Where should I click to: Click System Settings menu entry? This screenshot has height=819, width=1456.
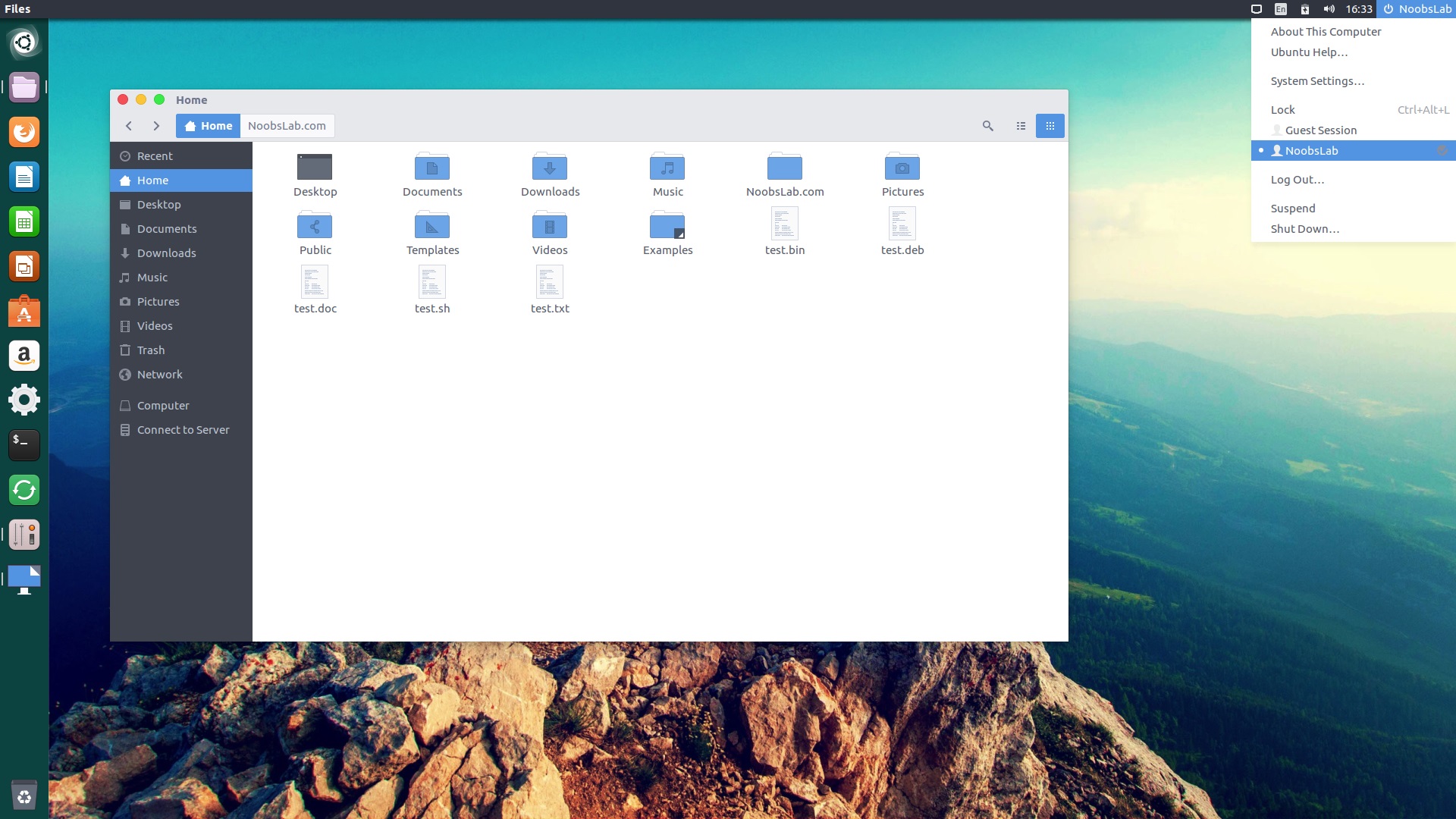(x=1317, y=81)
